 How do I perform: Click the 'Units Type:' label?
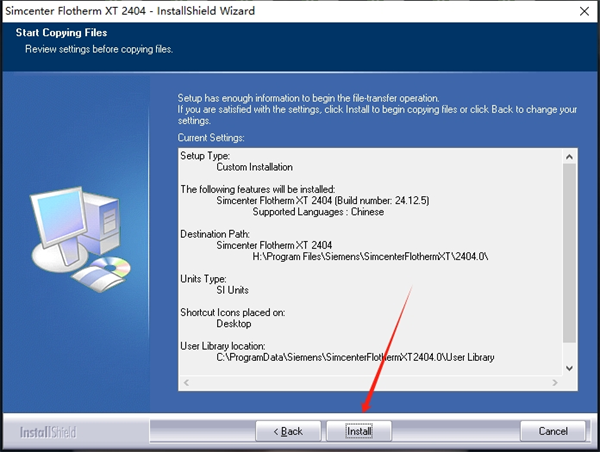coord(203,279)
